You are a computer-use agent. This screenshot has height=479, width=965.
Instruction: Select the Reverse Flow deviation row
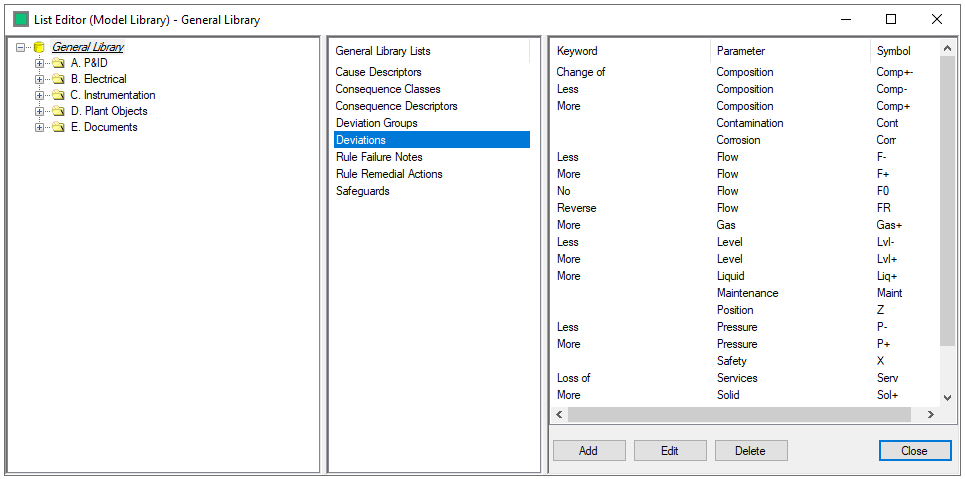[576, 208]
